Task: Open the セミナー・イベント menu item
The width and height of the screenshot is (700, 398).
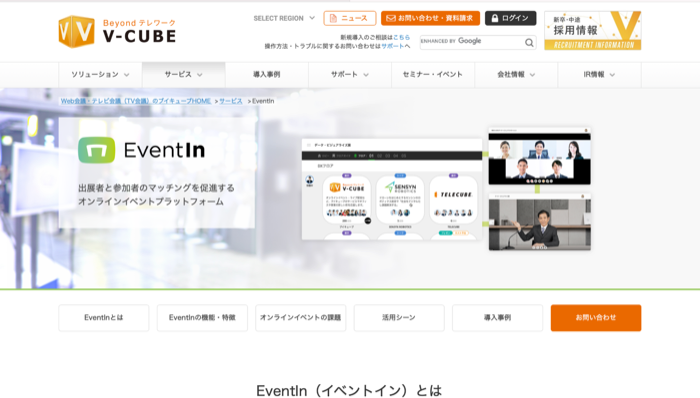Action: click(433, 75)
